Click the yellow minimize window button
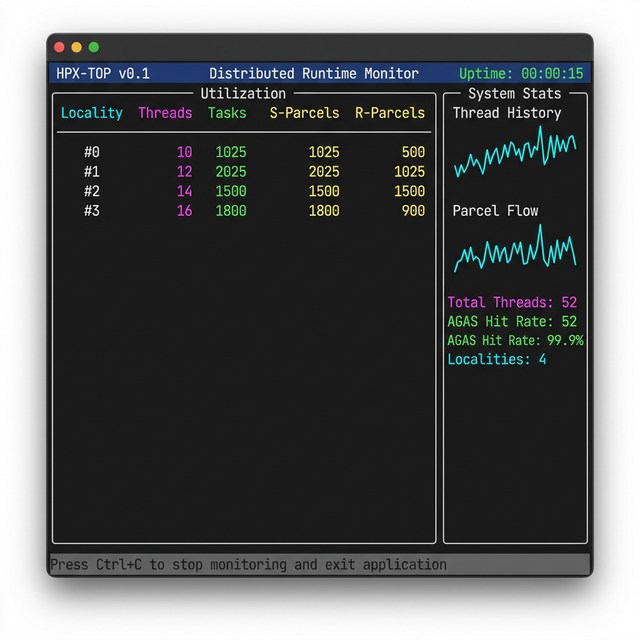The image size is (640, 640). (x=76, y=47)
